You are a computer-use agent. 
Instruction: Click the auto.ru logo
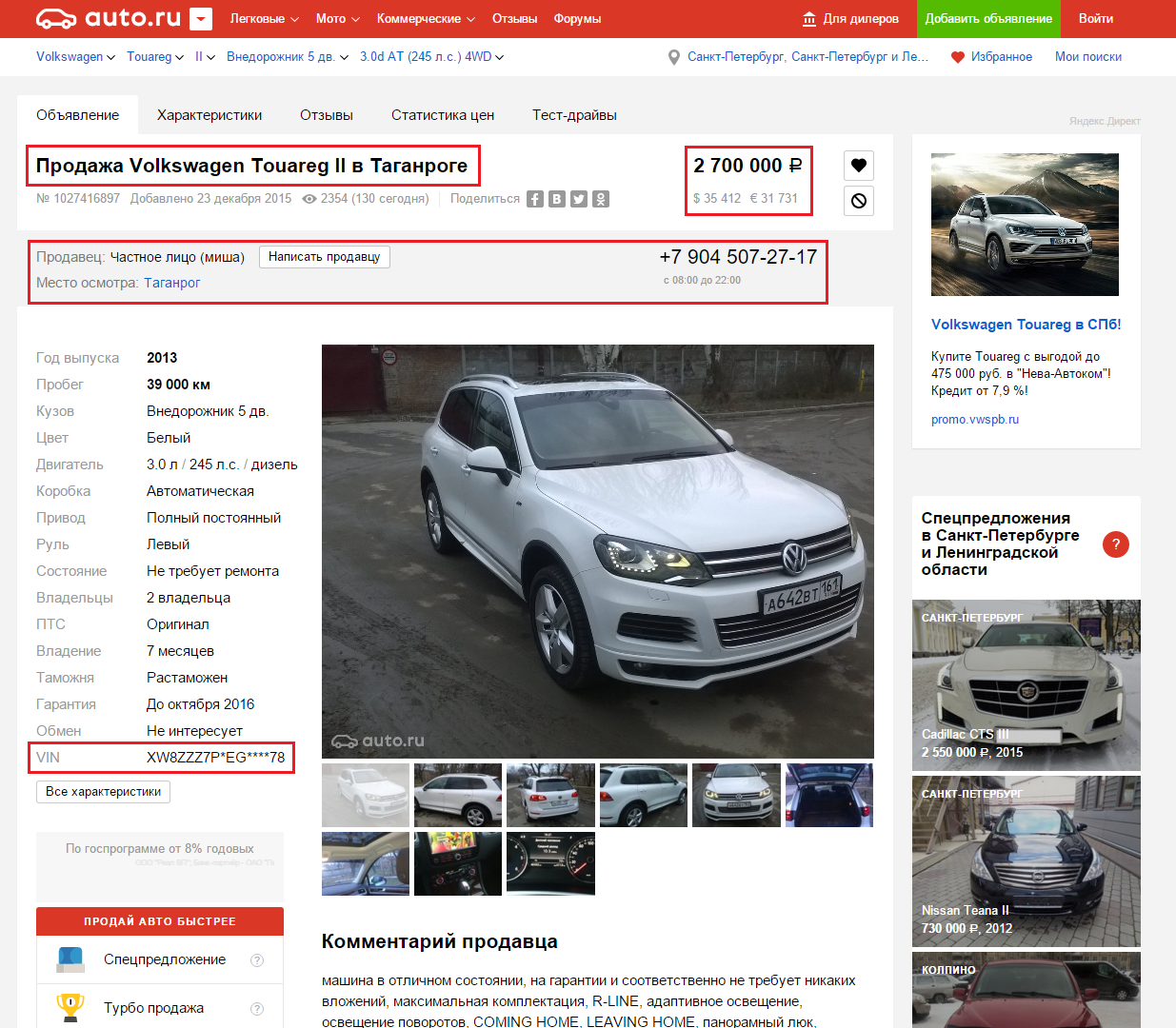[108, 18]
